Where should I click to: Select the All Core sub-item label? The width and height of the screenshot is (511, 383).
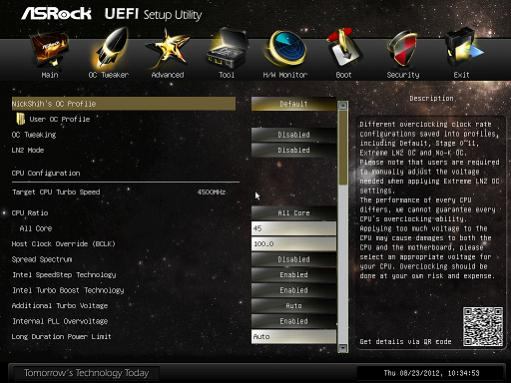click(x=36, y=228)
